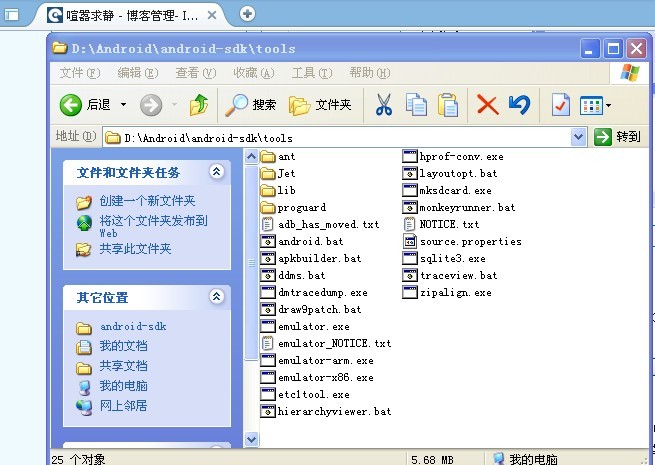This screenshot has height=465, width=655.
Task: Click the Back (后退) arrow icon
Action: click(x=71, y=104)
